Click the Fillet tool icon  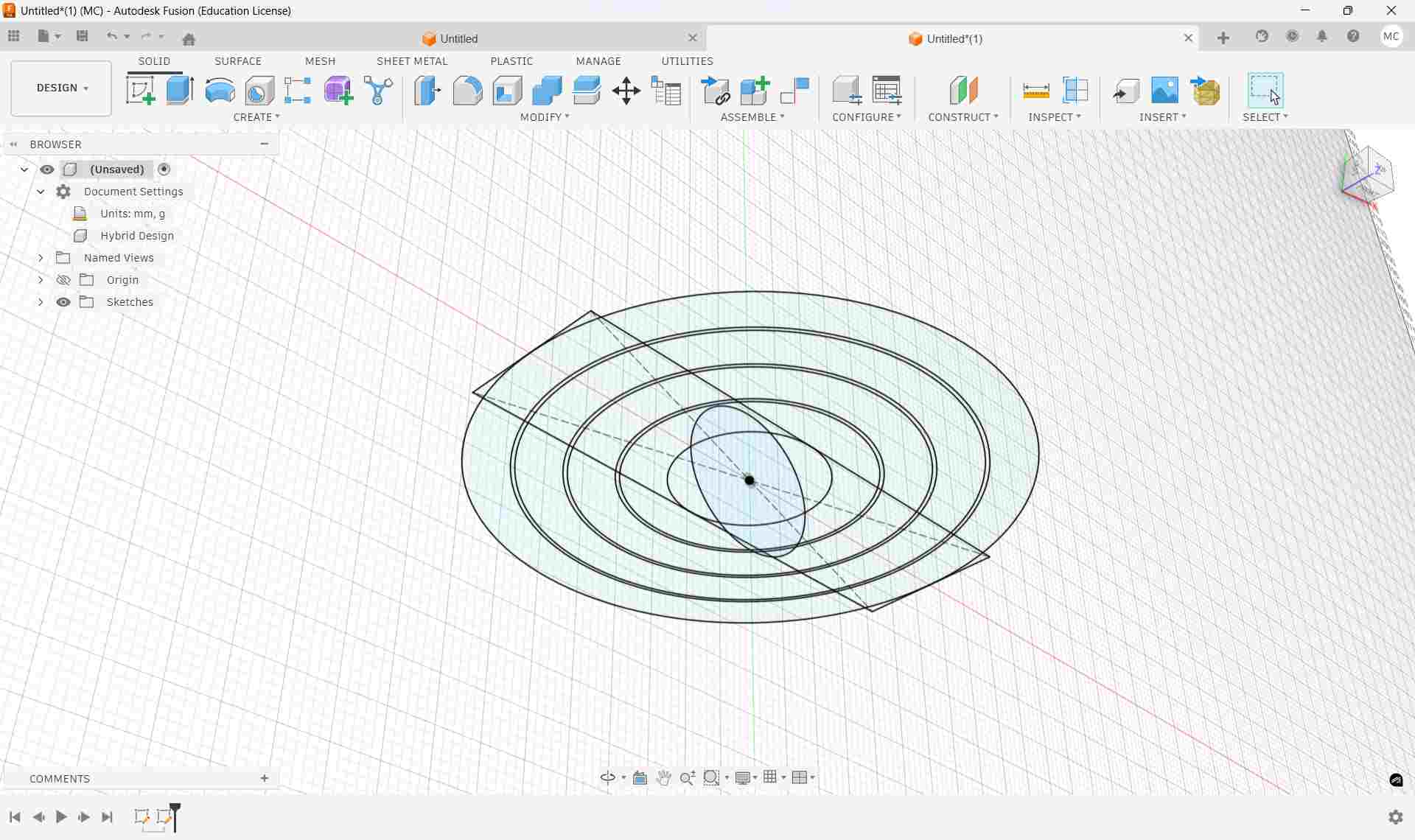[467, 91]
